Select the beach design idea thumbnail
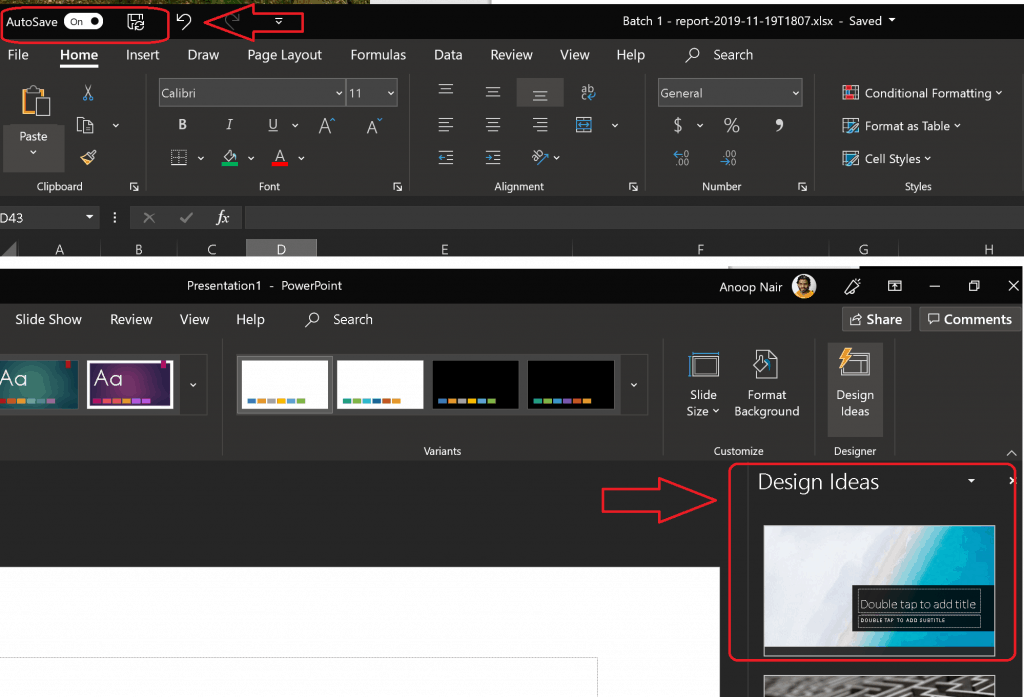 879,590
